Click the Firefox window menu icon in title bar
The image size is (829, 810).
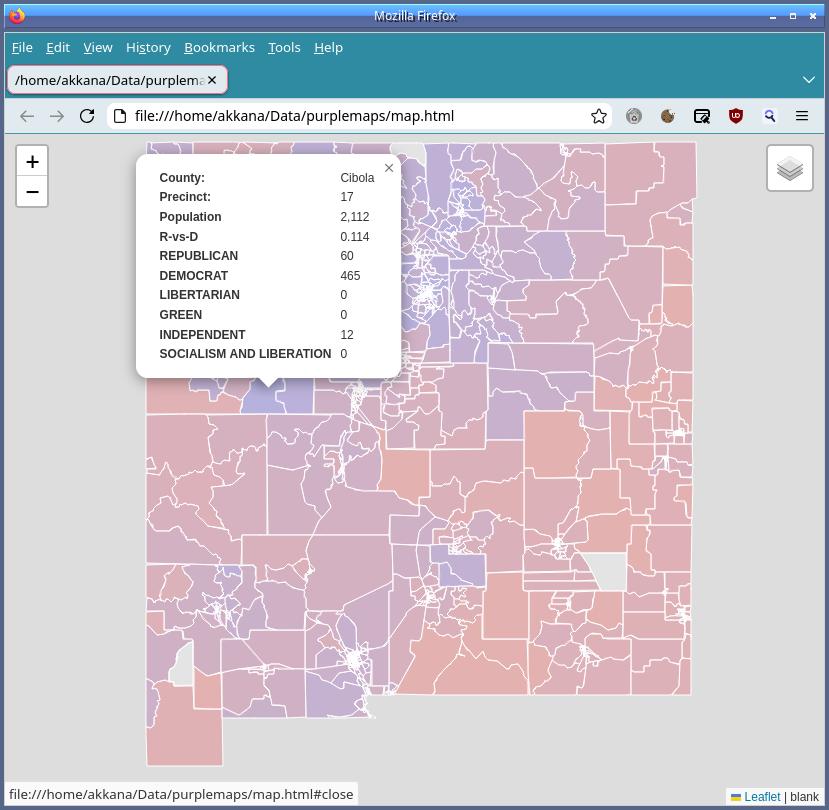pyautogui.click(x=17, y=15)
